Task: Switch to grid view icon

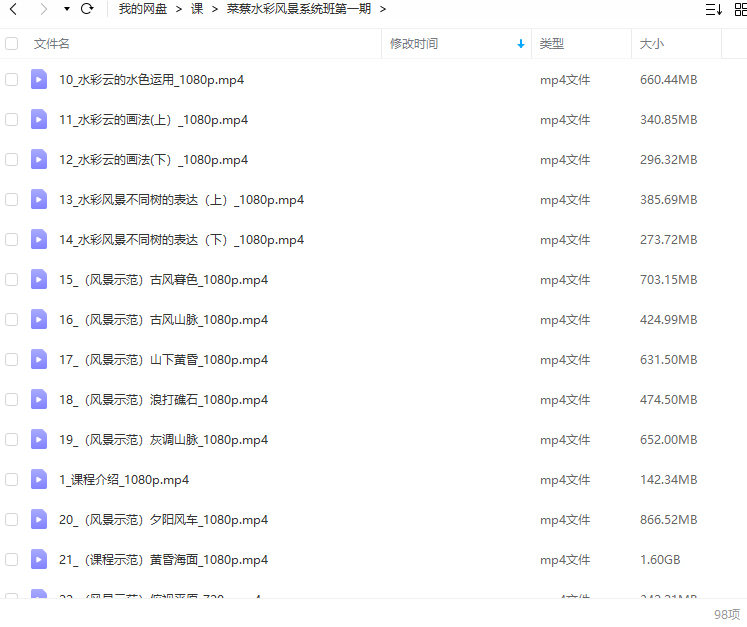Action: click(739, 9)
